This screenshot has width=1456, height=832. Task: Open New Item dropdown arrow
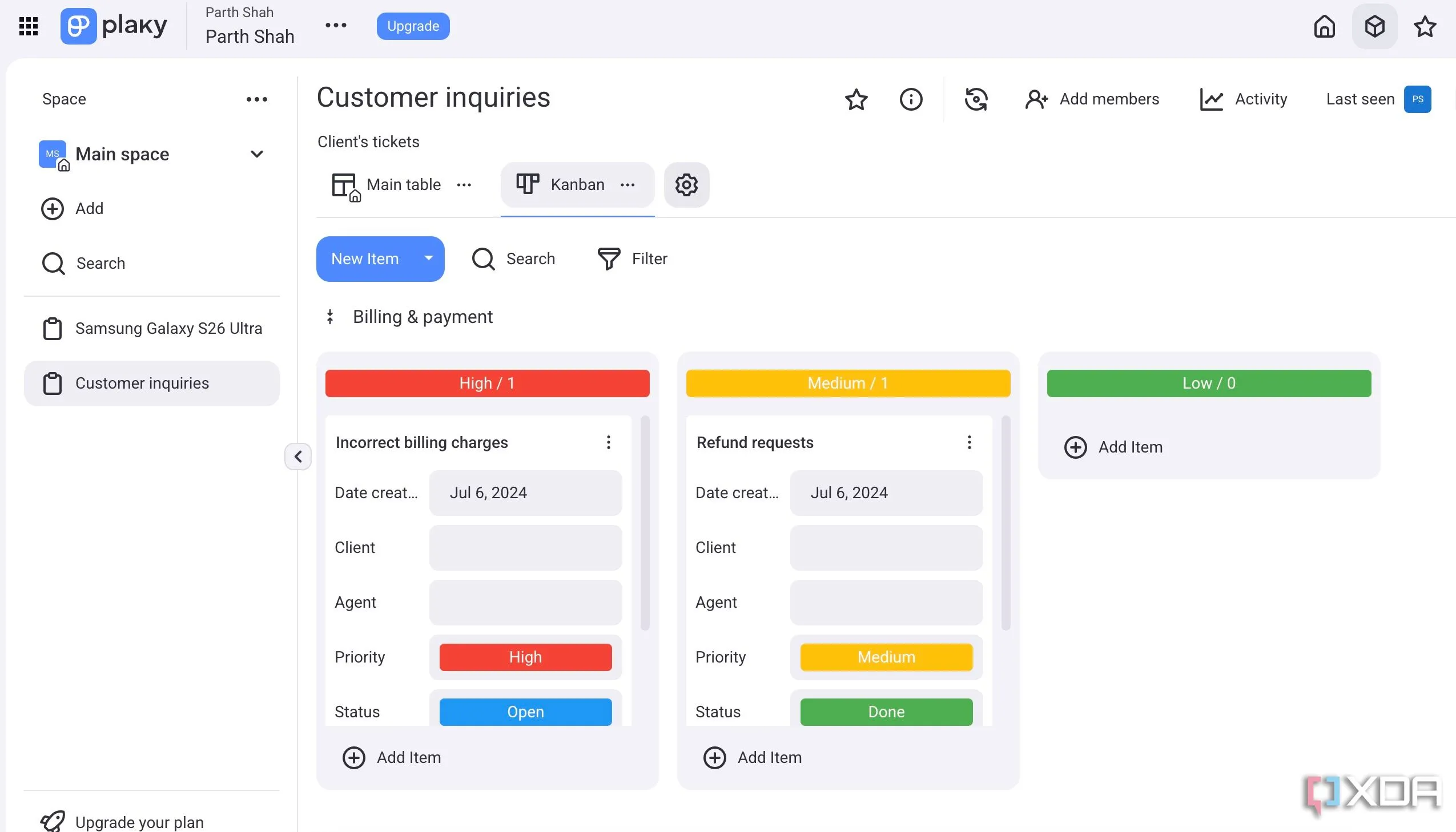coord(429,259)
